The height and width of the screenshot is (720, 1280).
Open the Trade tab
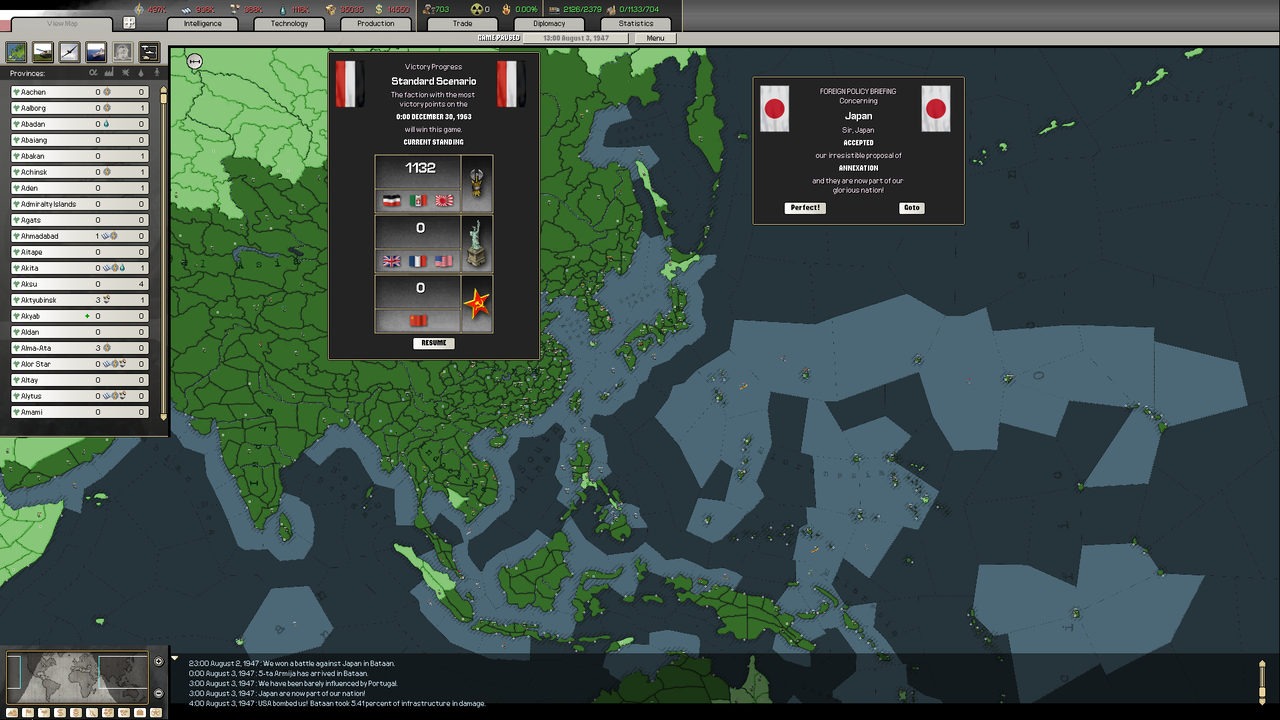coord(462,23)
